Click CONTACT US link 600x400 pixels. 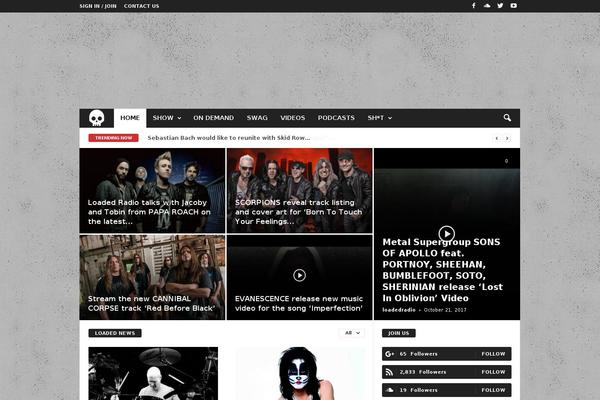(x=142, y=6)
